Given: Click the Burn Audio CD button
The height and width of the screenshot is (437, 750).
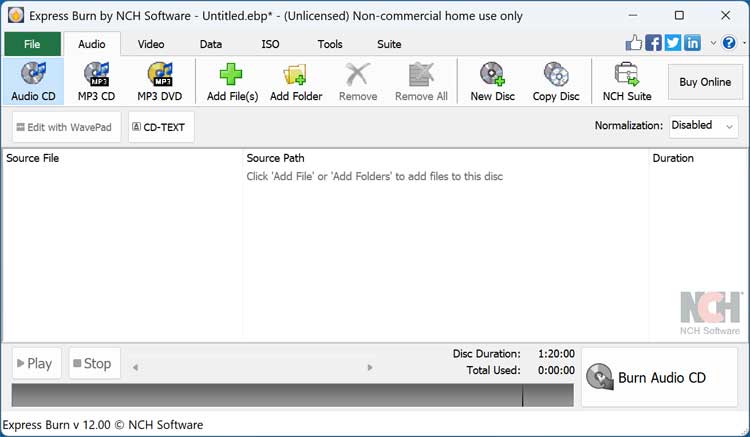Looking at the screenshot, I should click(x=659, y=377).
